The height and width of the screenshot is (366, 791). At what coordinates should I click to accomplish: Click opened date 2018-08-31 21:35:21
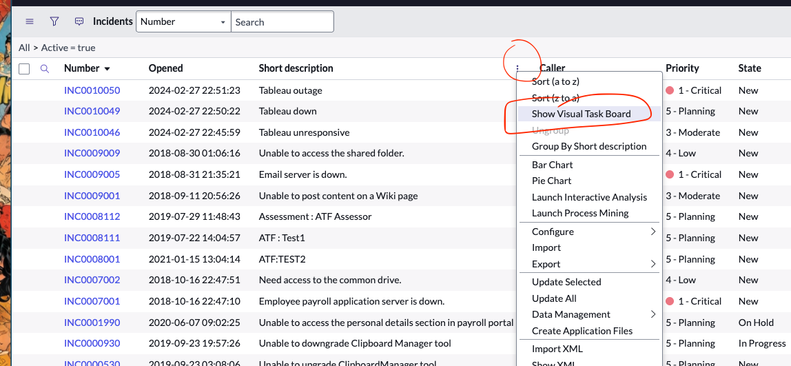click(x=194, y=175)
